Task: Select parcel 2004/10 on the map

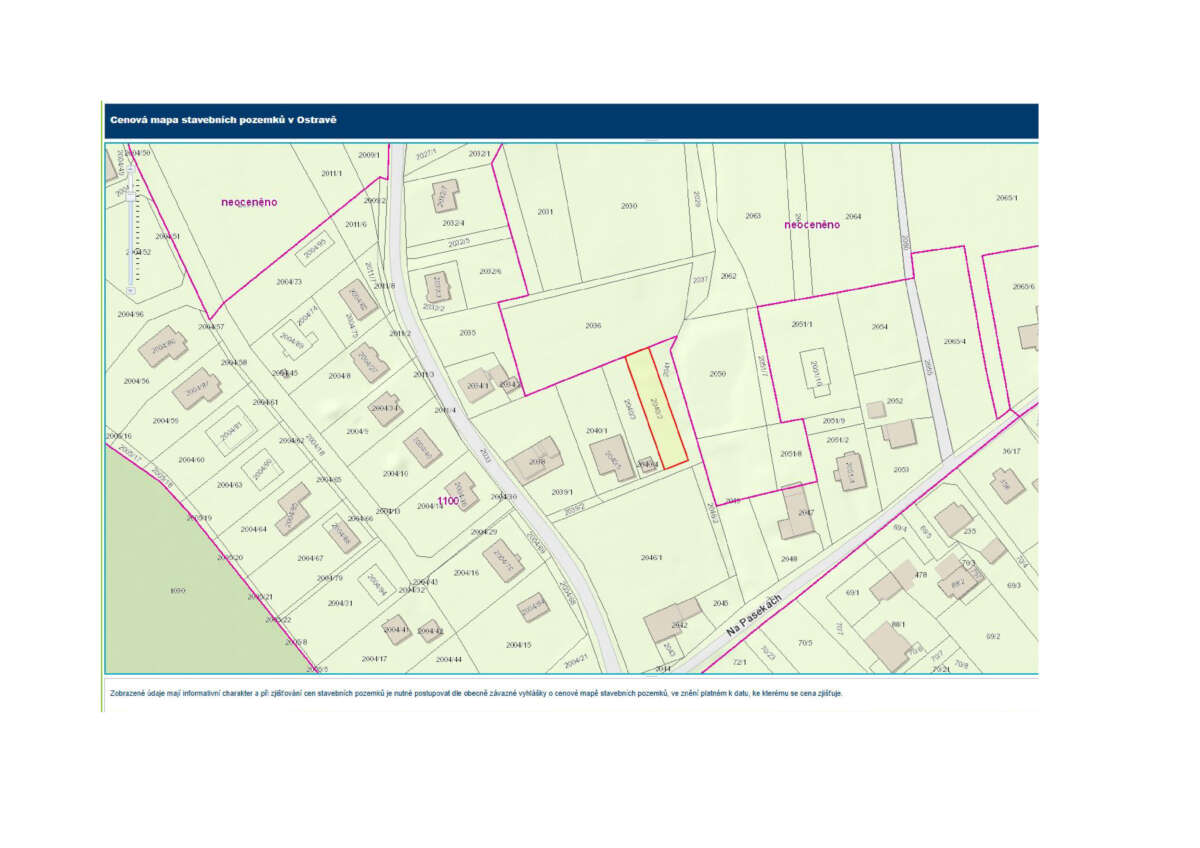Action: 396,473
